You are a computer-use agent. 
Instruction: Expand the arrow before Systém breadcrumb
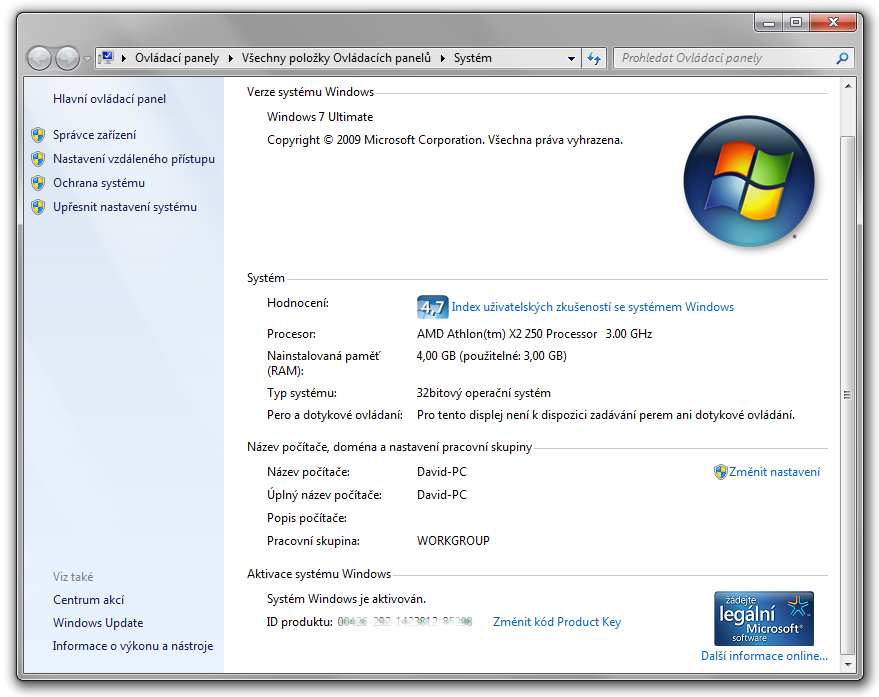443,58
